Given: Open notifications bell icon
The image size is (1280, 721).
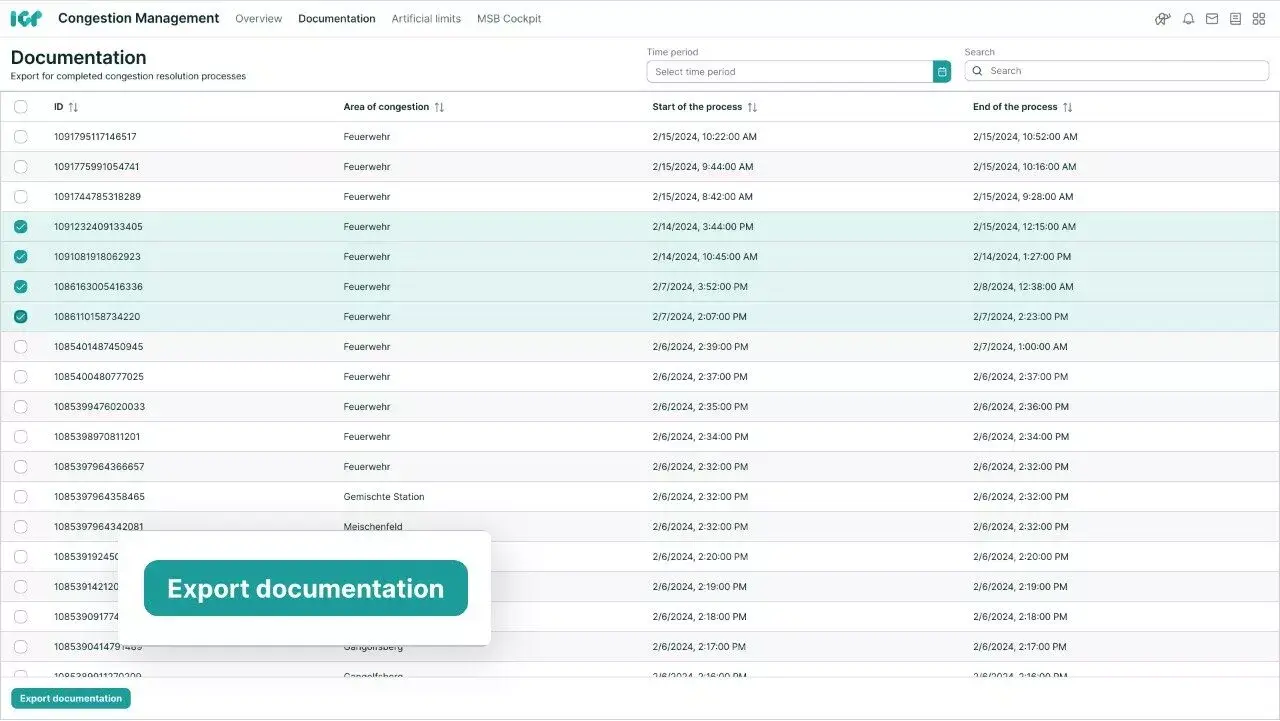Looking at the screenshot, I should [x=1188, y=18].
